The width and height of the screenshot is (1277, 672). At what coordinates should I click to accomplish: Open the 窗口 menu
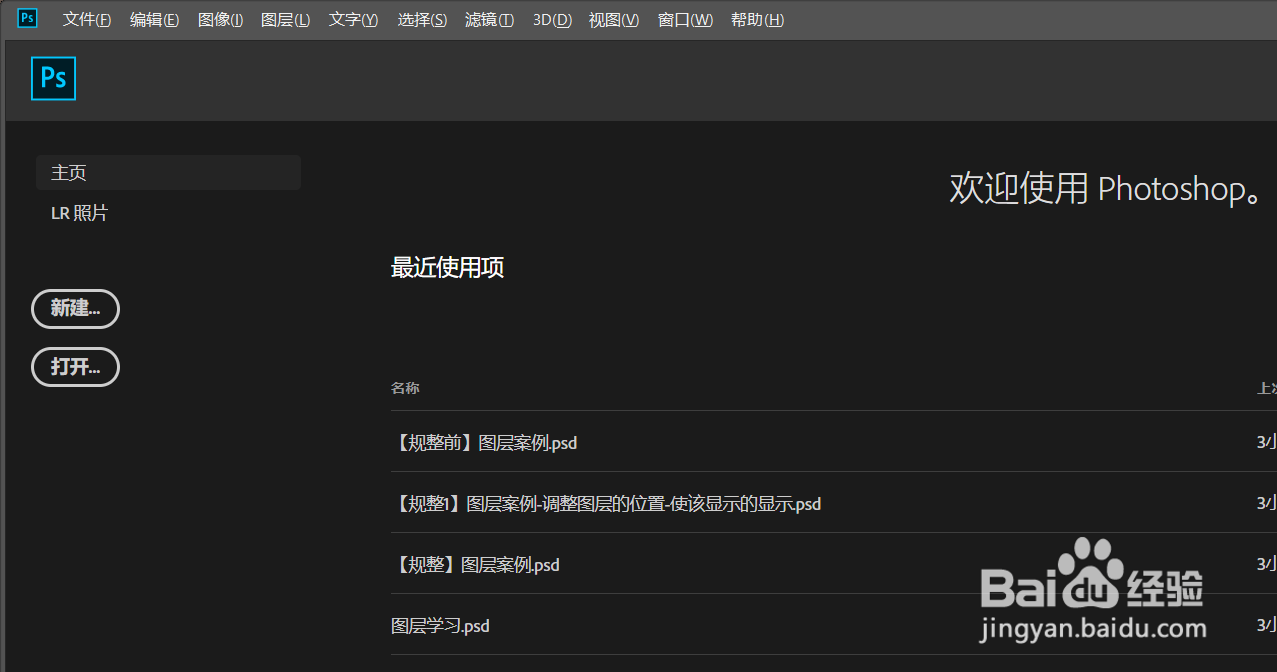[684, 19]
